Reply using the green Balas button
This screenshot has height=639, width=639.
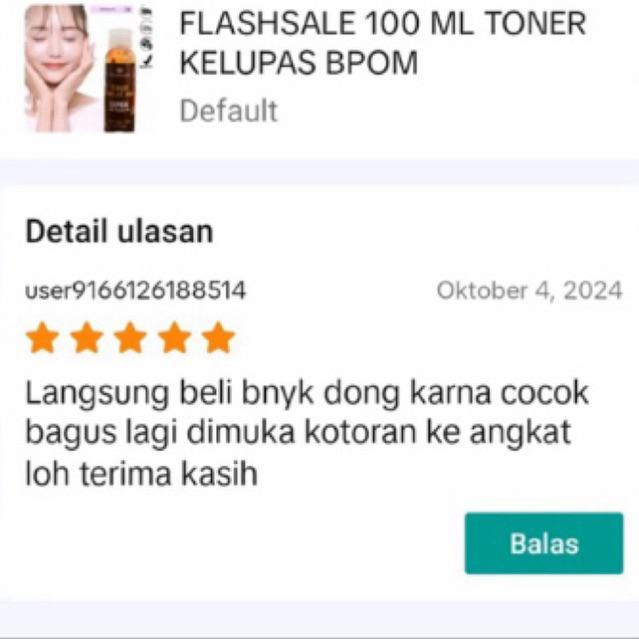click(544, 543)
